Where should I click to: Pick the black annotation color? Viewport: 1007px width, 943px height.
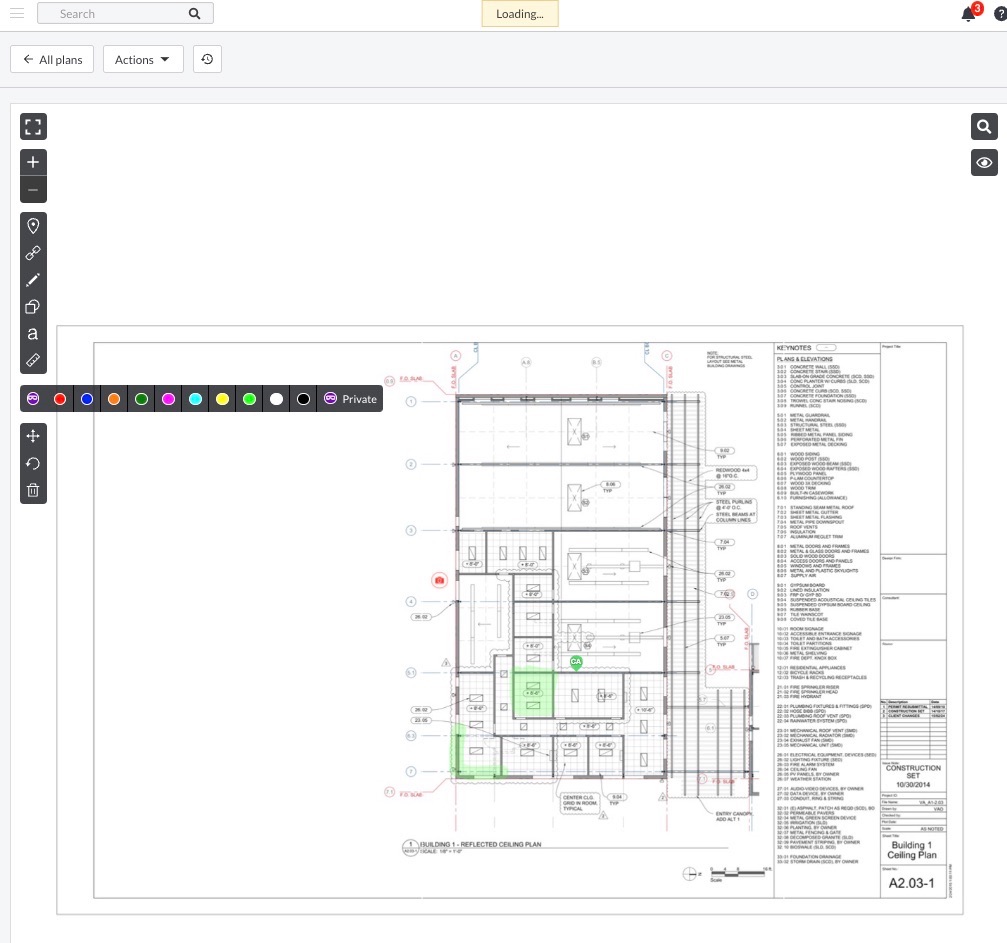303,399
